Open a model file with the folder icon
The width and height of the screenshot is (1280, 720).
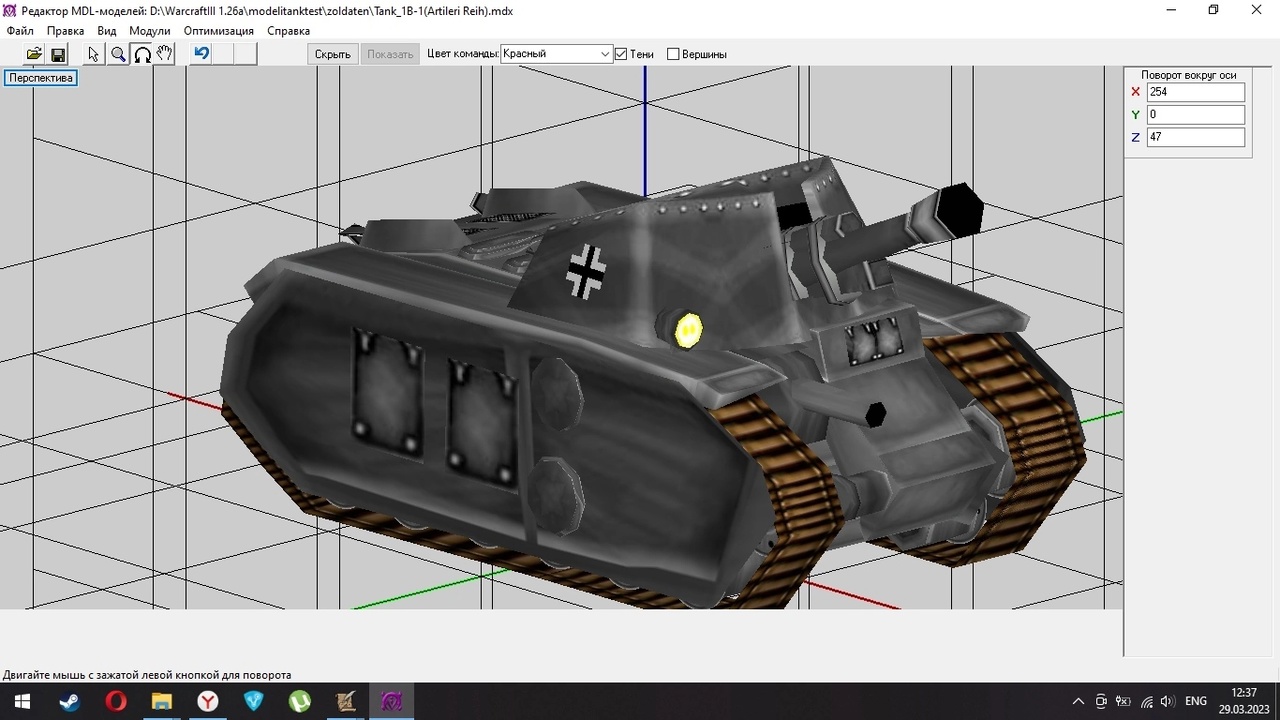34,54
